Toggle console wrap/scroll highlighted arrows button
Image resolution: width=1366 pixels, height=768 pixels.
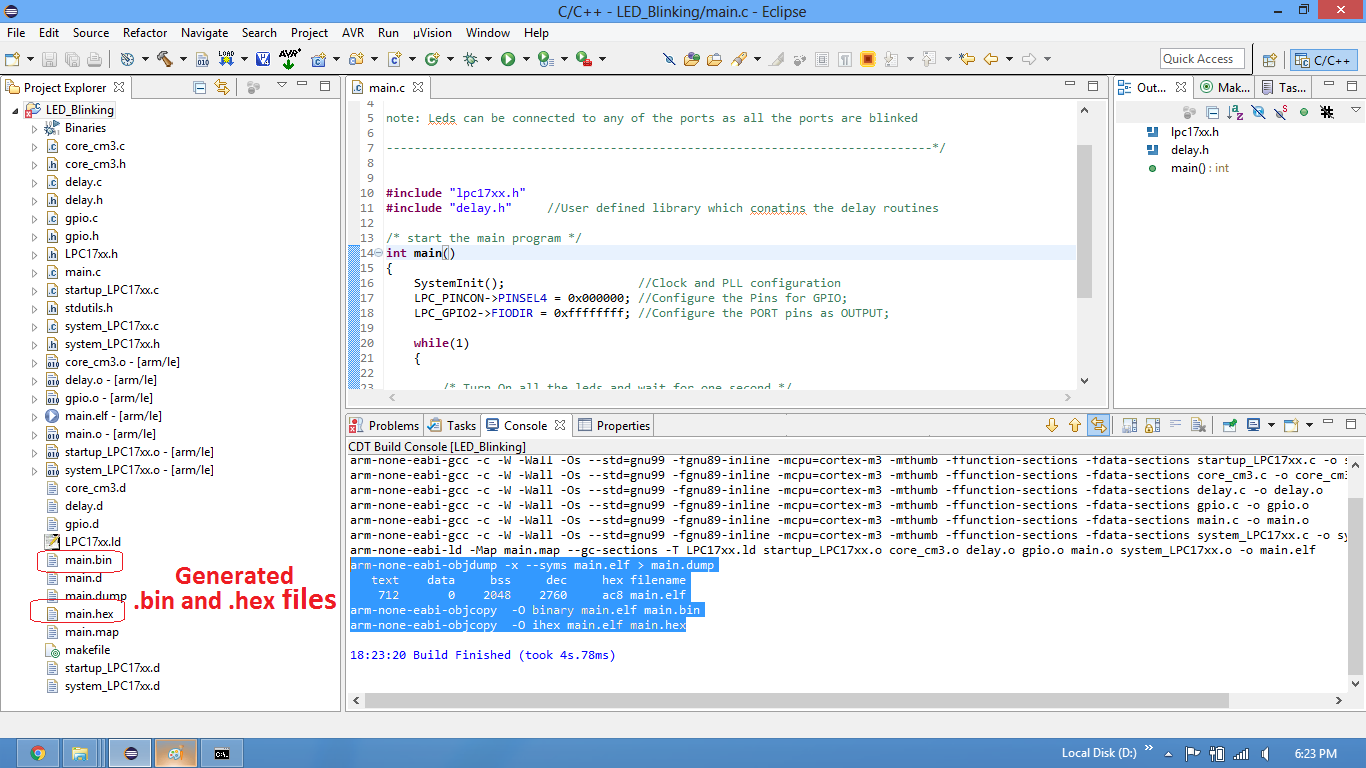(1098, 425)
